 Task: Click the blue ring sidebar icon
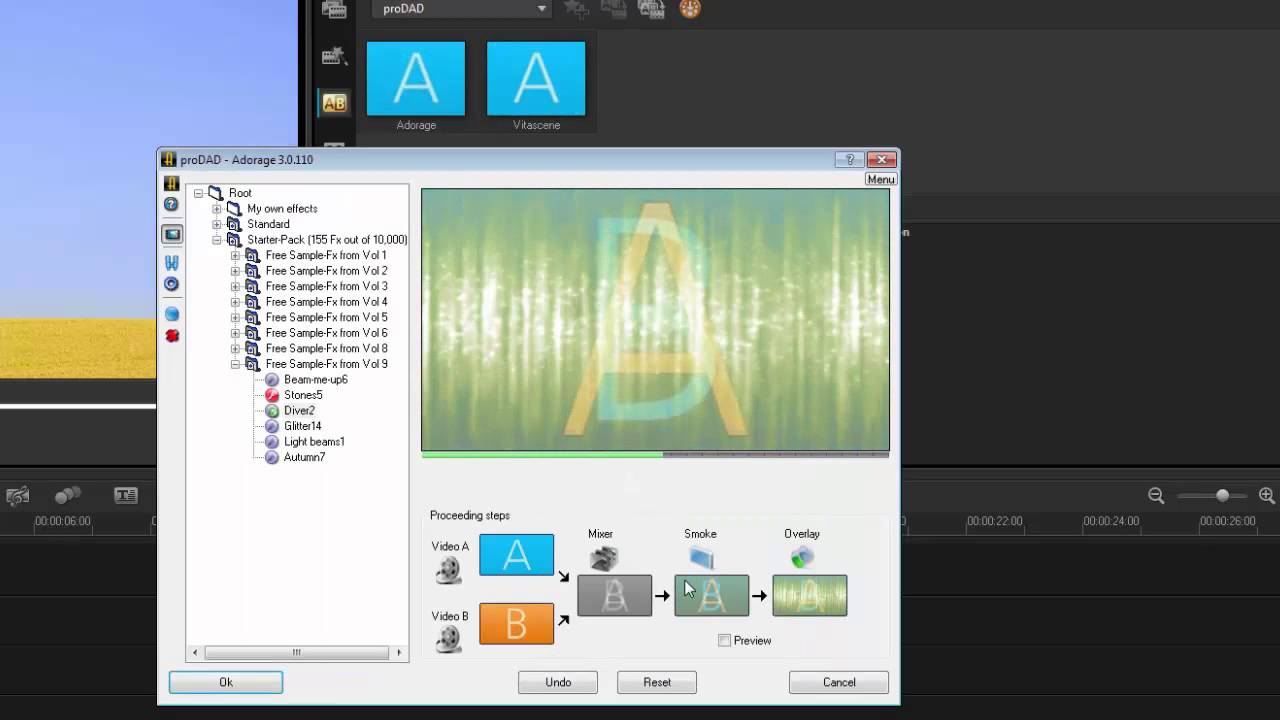click(171, 284)
